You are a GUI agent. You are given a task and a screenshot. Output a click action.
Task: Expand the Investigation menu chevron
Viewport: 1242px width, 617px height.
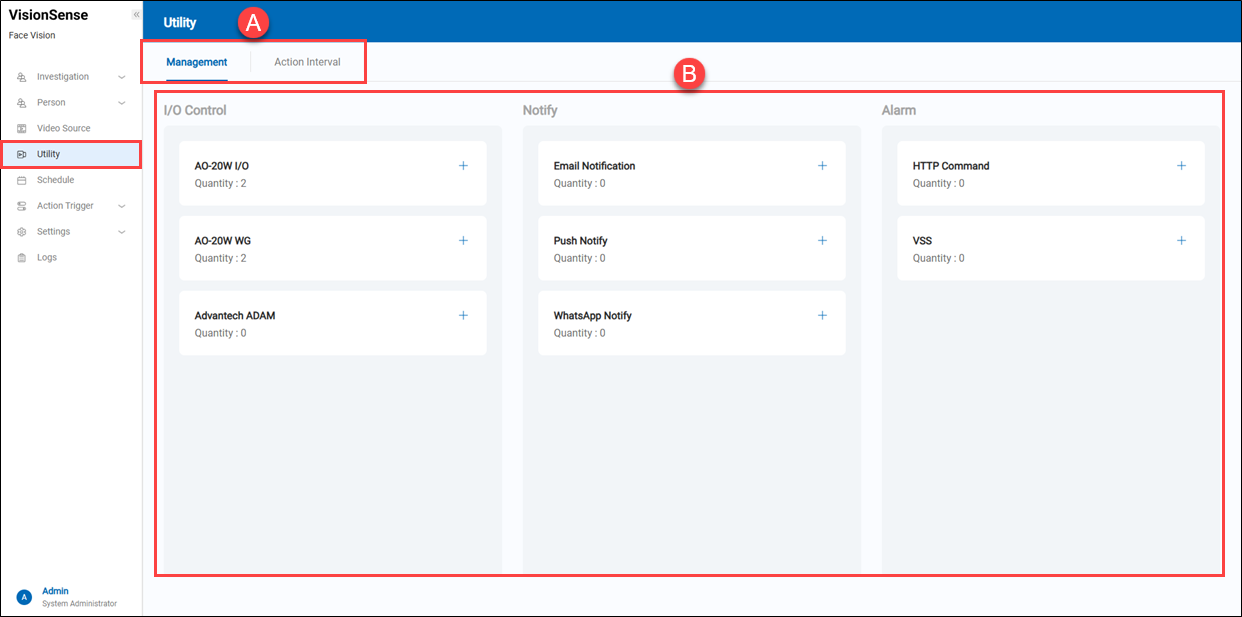click(122, 77)
